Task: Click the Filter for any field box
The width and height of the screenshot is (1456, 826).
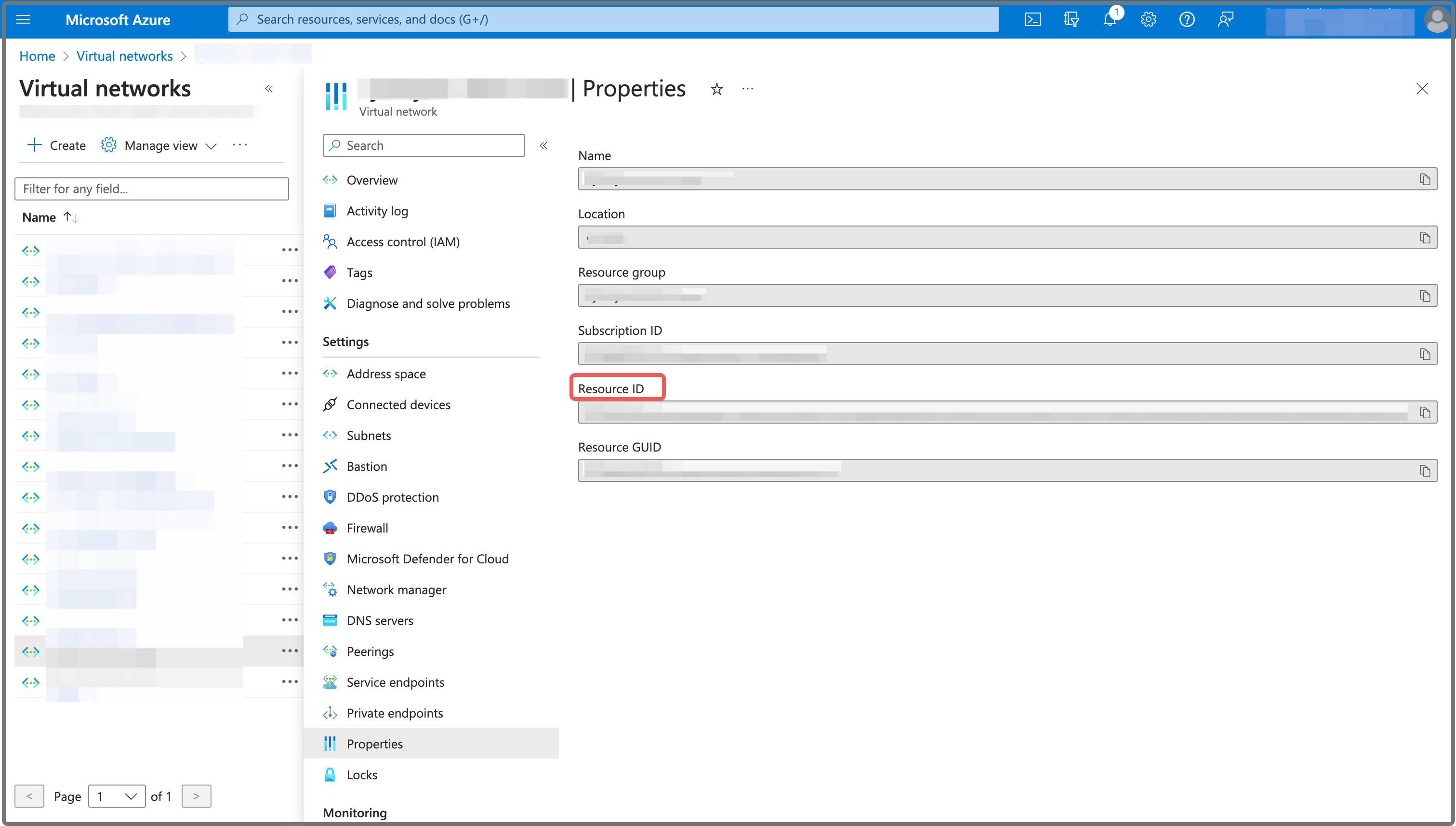Action: point(151,189)
